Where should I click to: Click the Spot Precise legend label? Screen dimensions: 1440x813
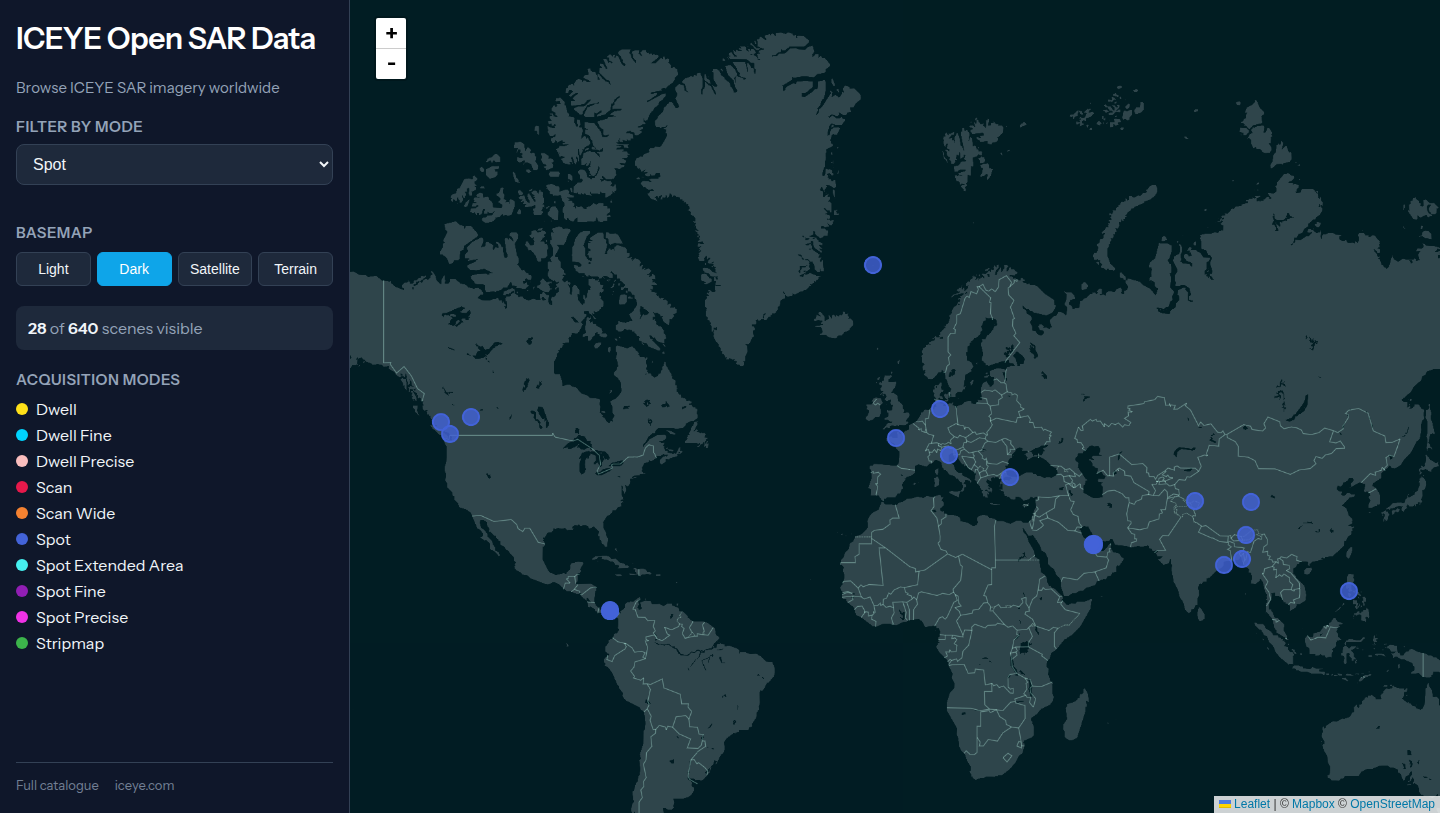coord(82,618)
